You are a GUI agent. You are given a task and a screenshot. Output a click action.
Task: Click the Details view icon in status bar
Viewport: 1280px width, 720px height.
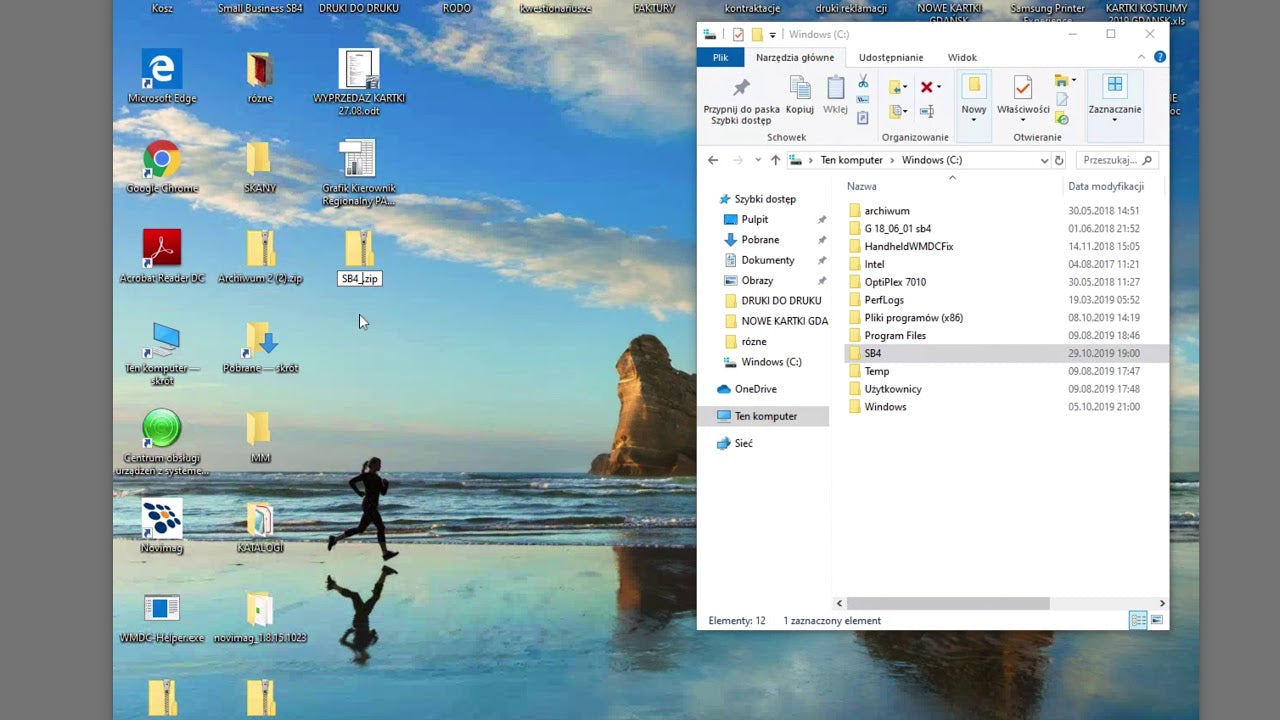1138,621
